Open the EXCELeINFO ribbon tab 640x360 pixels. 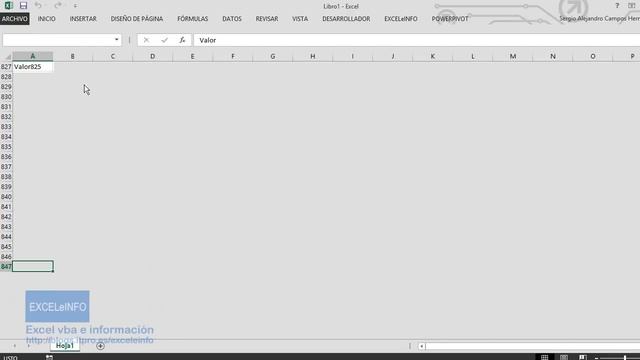coord(401,19)
